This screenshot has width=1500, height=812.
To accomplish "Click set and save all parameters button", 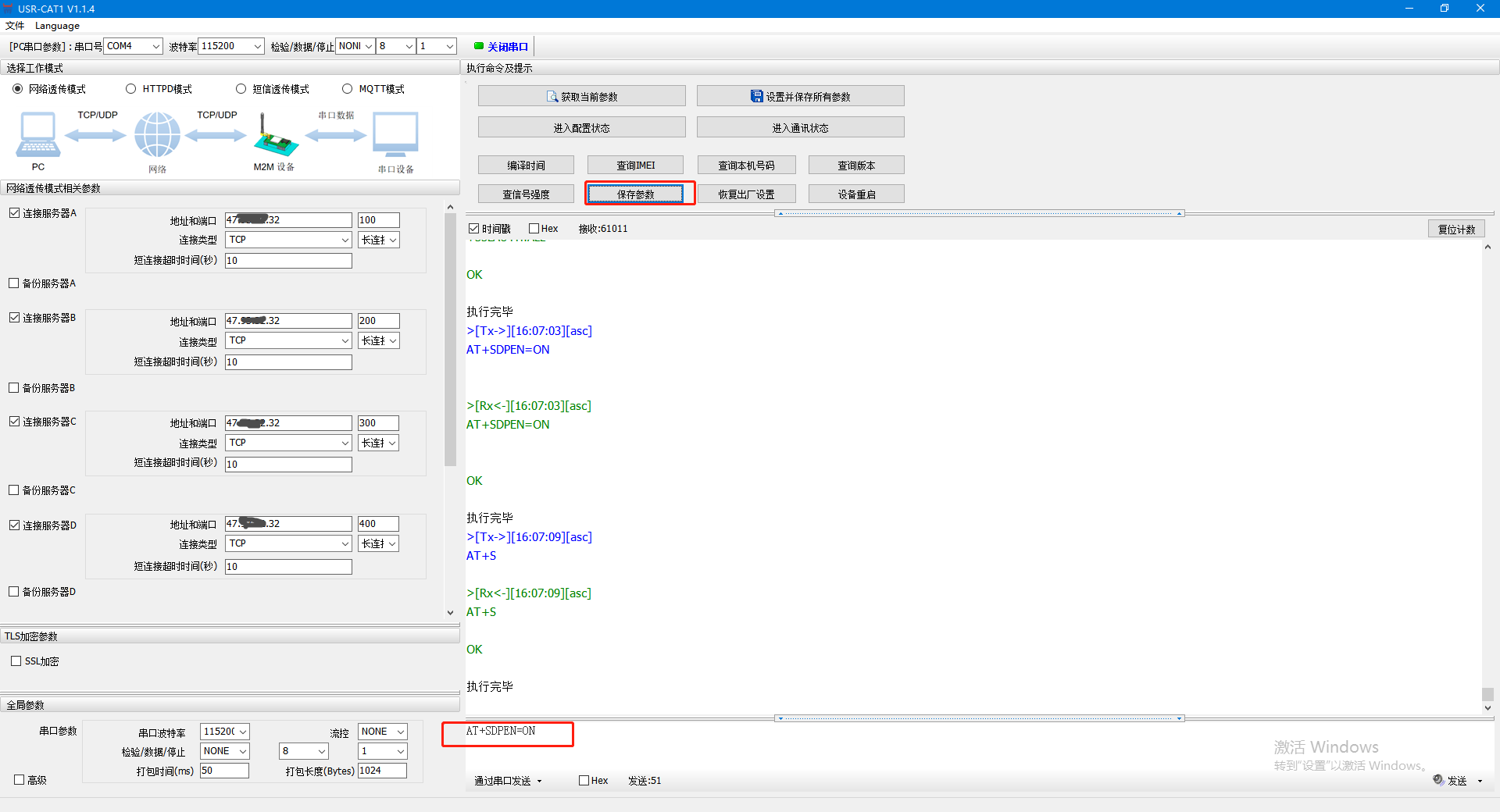I will click(x=800, y=96).
